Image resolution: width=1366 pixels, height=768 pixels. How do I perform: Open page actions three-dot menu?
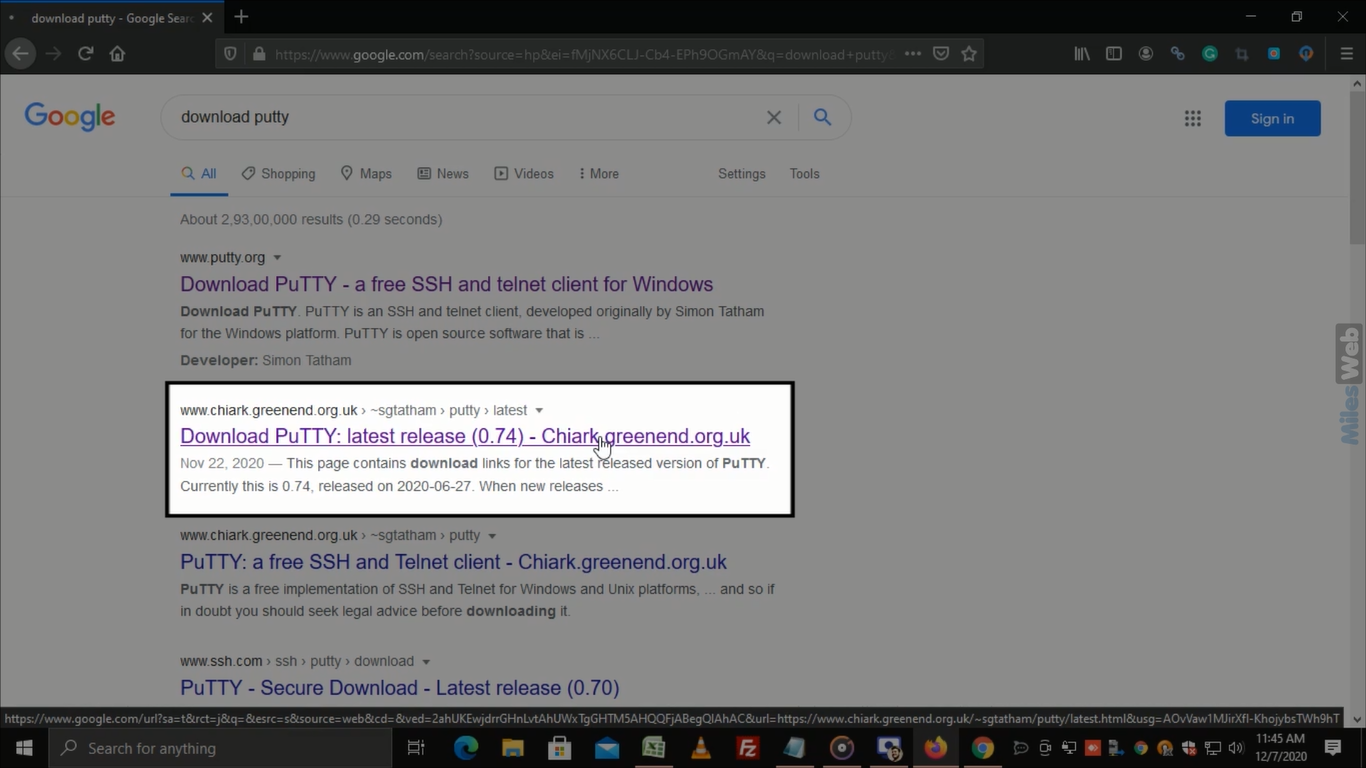tap(912, 54)
